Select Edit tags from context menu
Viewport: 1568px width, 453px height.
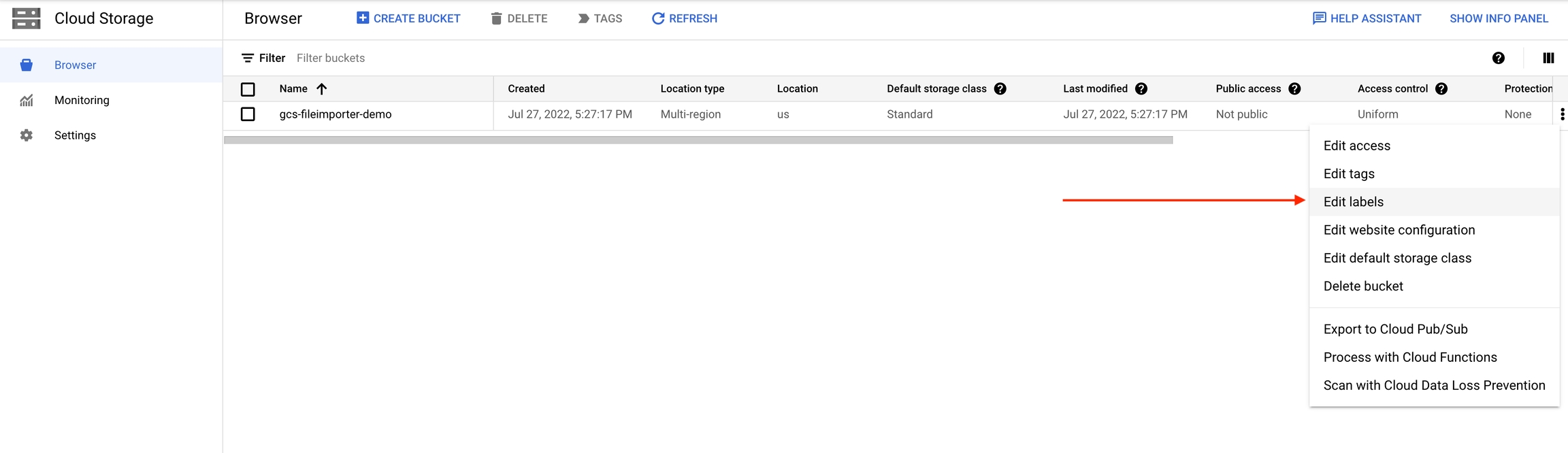[x=1435, y=173]
